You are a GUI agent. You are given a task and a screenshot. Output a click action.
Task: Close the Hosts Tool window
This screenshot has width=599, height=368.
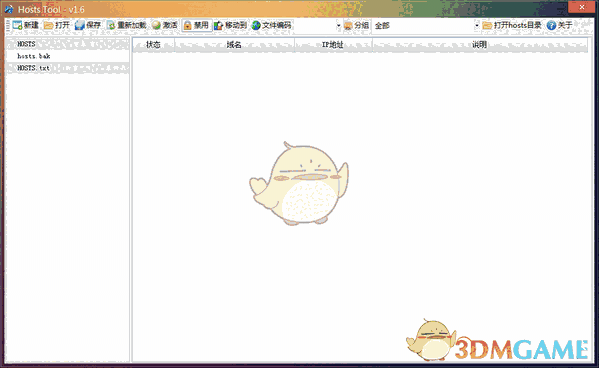(581, 7)
